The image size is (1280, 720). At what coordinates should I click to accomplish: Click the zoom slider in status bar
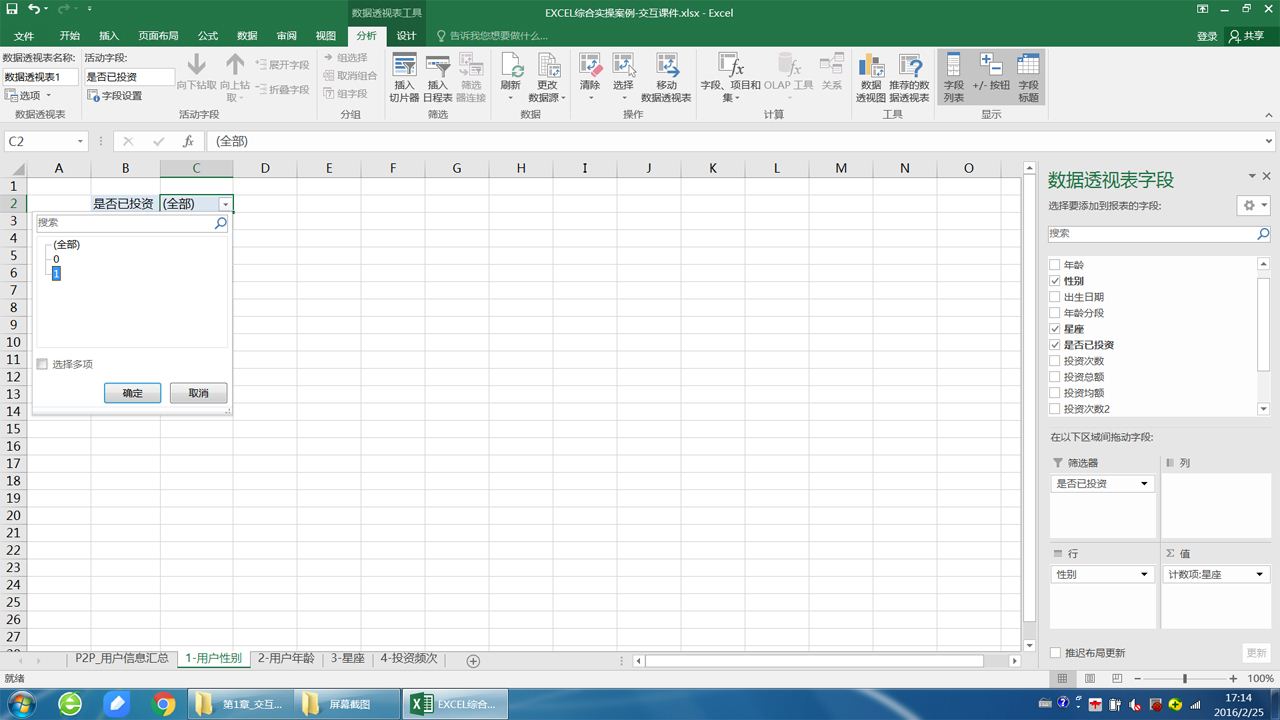point(1185,679)
